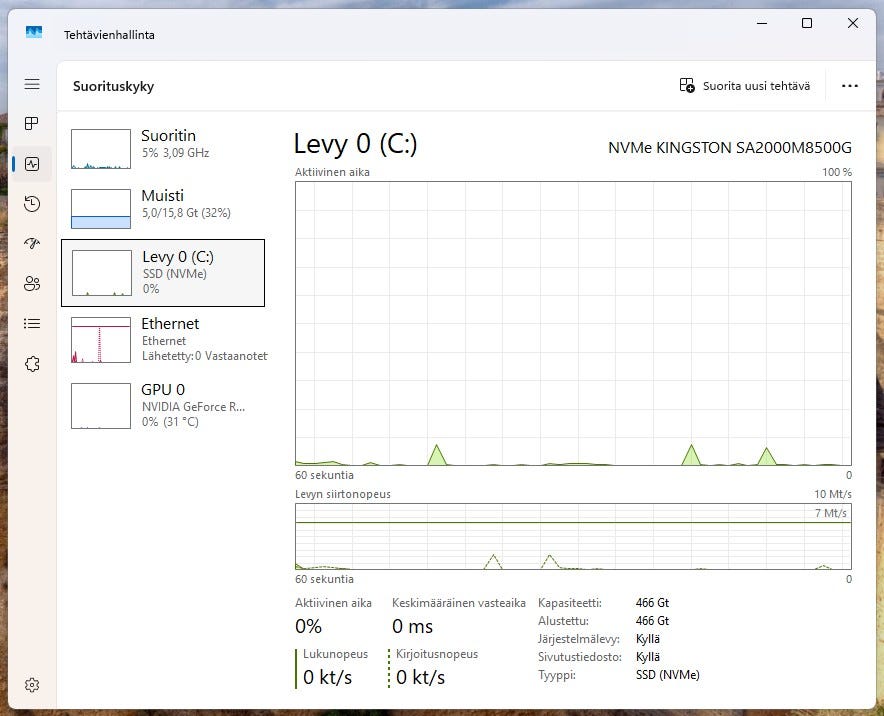Image resolution: width=884 pixels, height=716 pixels.
Task: Click the 100 % scale label
Action: pos(837,172)
